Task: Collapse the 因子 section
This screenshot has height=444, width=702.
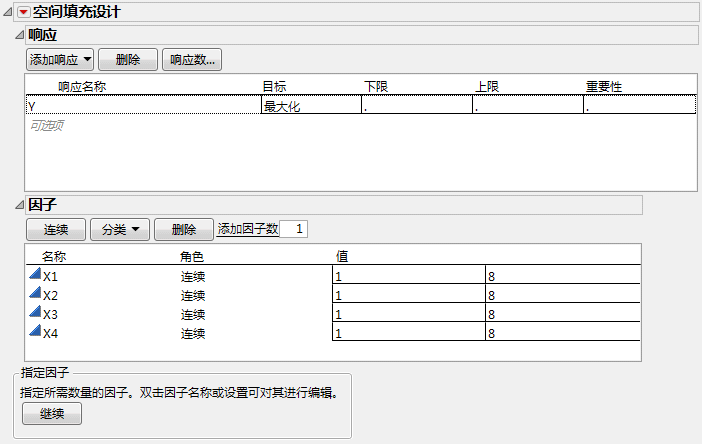Action: [19, 205]
